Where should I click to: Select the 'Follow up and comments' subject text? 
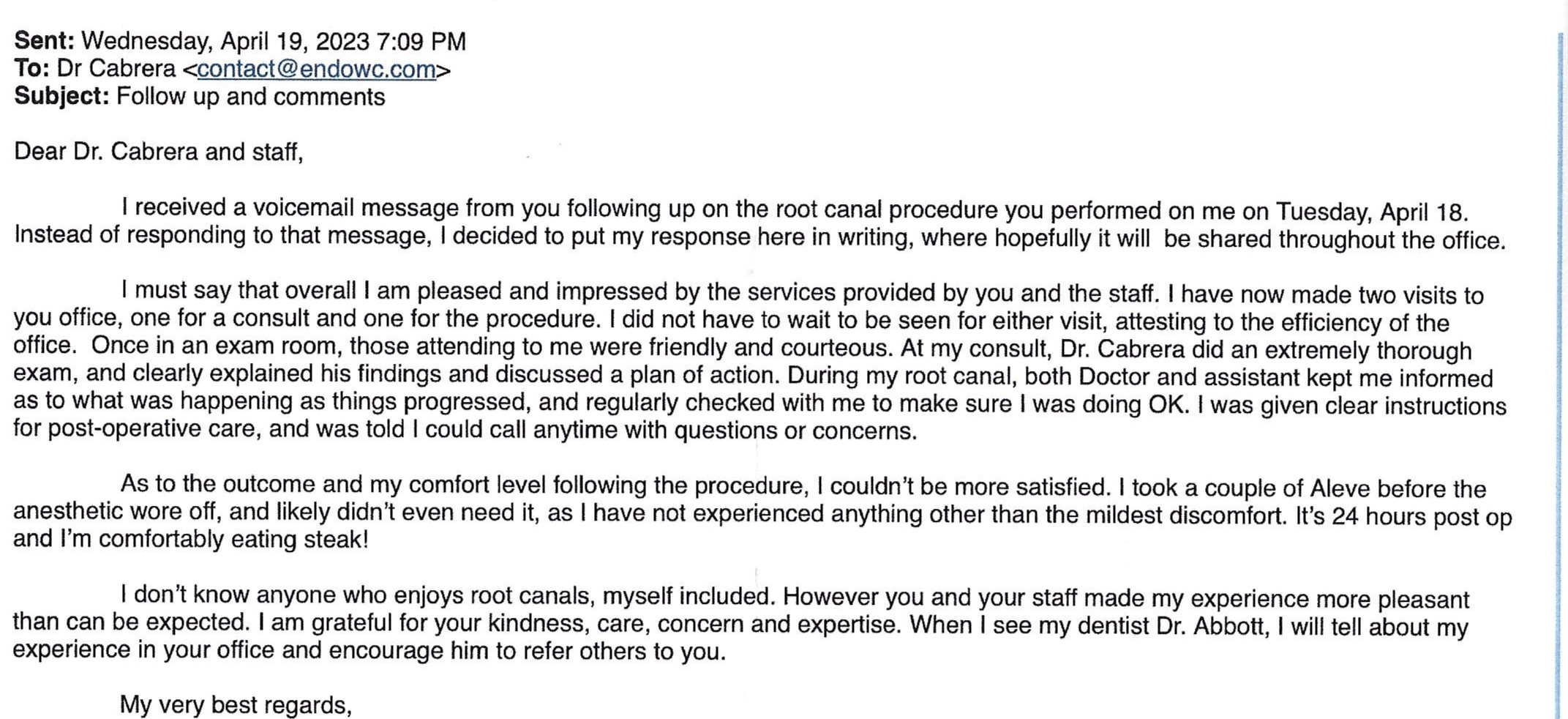pyautogui.click(x=251, y=97)
